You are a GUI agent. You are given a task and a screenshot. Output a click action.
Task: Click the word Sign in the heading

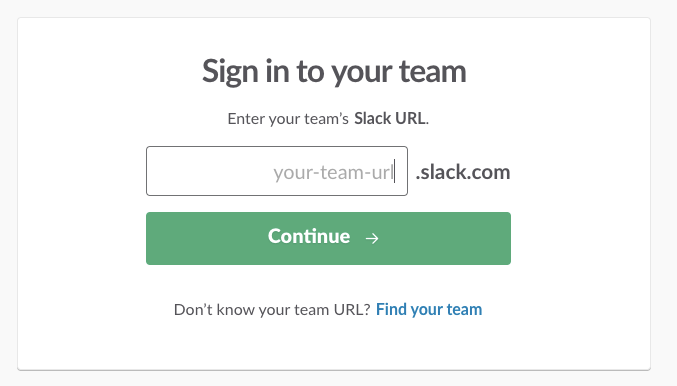[230, 72]
